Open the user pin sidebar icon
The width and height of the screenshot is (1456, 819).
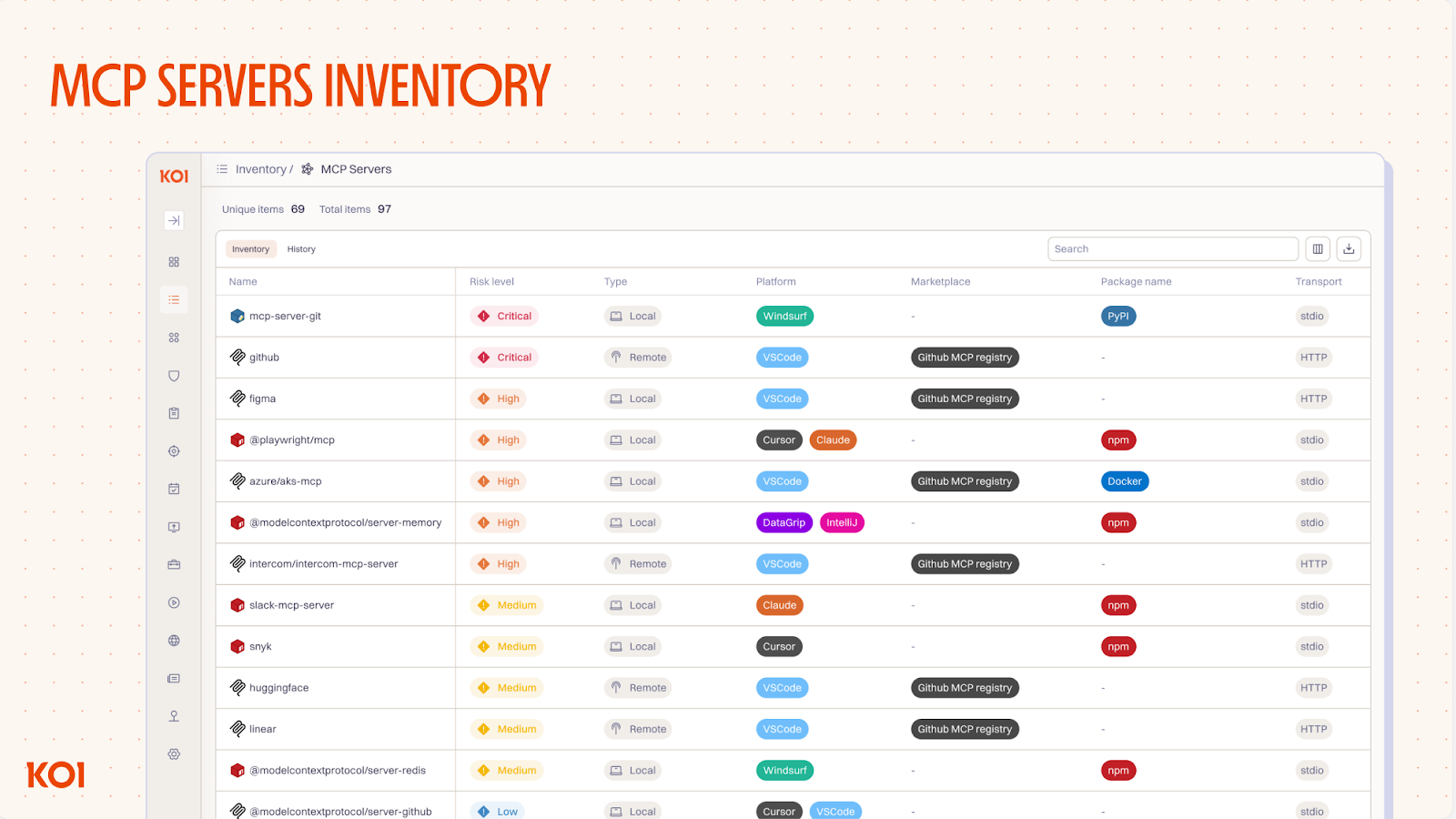pyautogui.click(x=174, y=716)
